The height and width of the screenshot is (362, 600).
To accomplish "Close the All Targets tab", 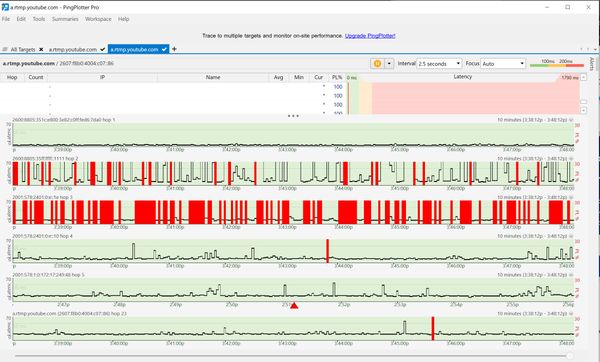I will pos(41,49).
